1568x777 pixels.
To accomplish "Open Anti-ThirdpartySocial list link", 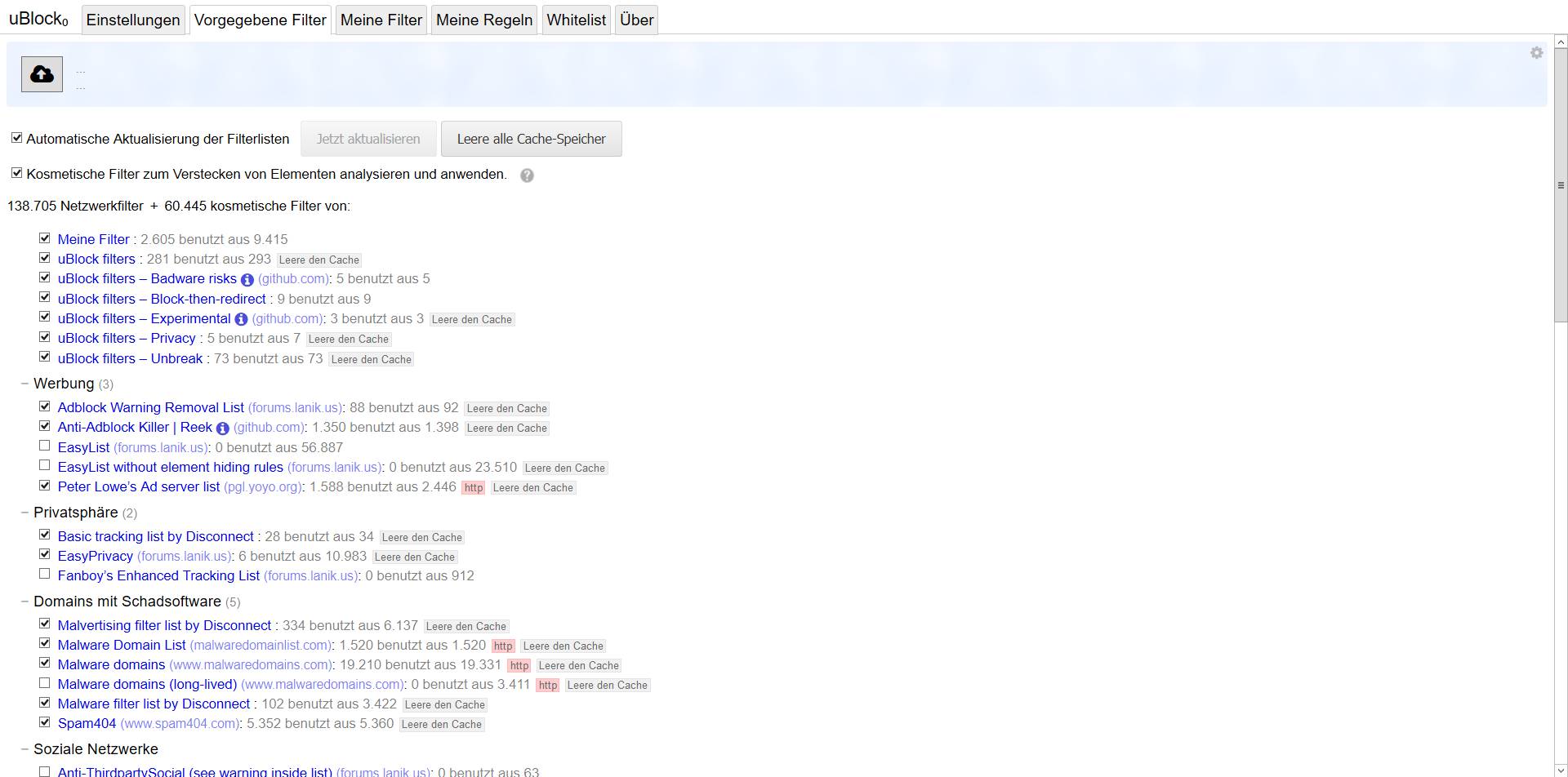I will (x=195, y=771).
